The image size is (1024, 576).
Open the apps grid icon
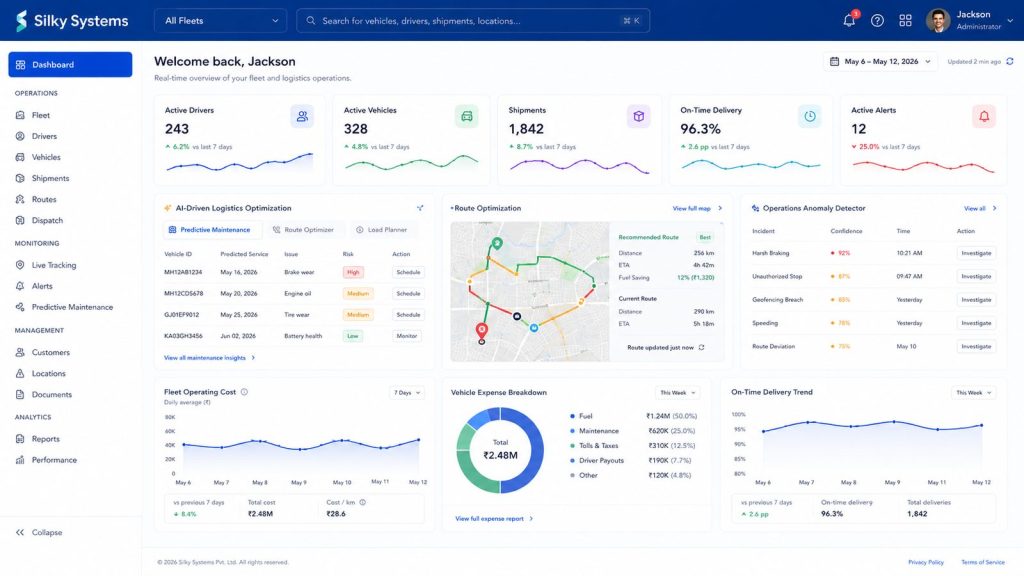(905, 21)
